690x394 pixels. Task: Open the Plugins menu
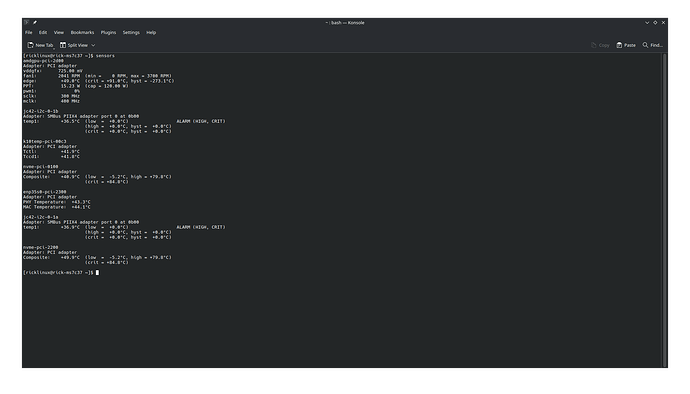coord(108,33)
